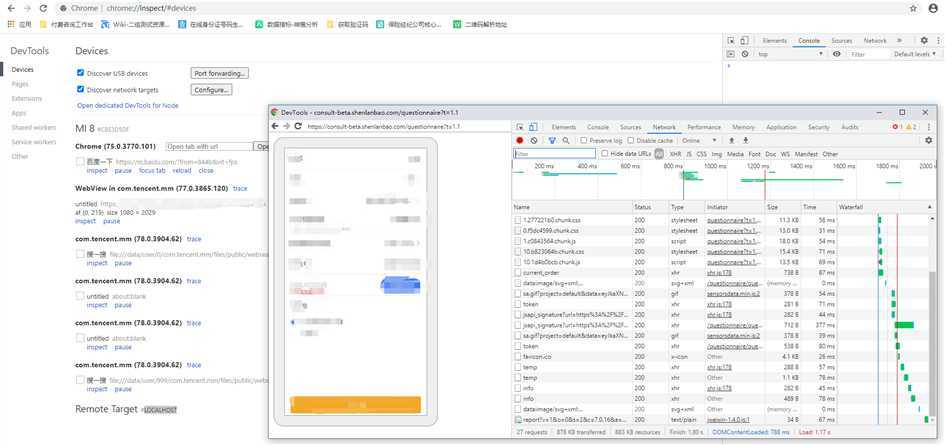
Task: Select inspect element icon in remote DevTools window
Action: [520, 127]
